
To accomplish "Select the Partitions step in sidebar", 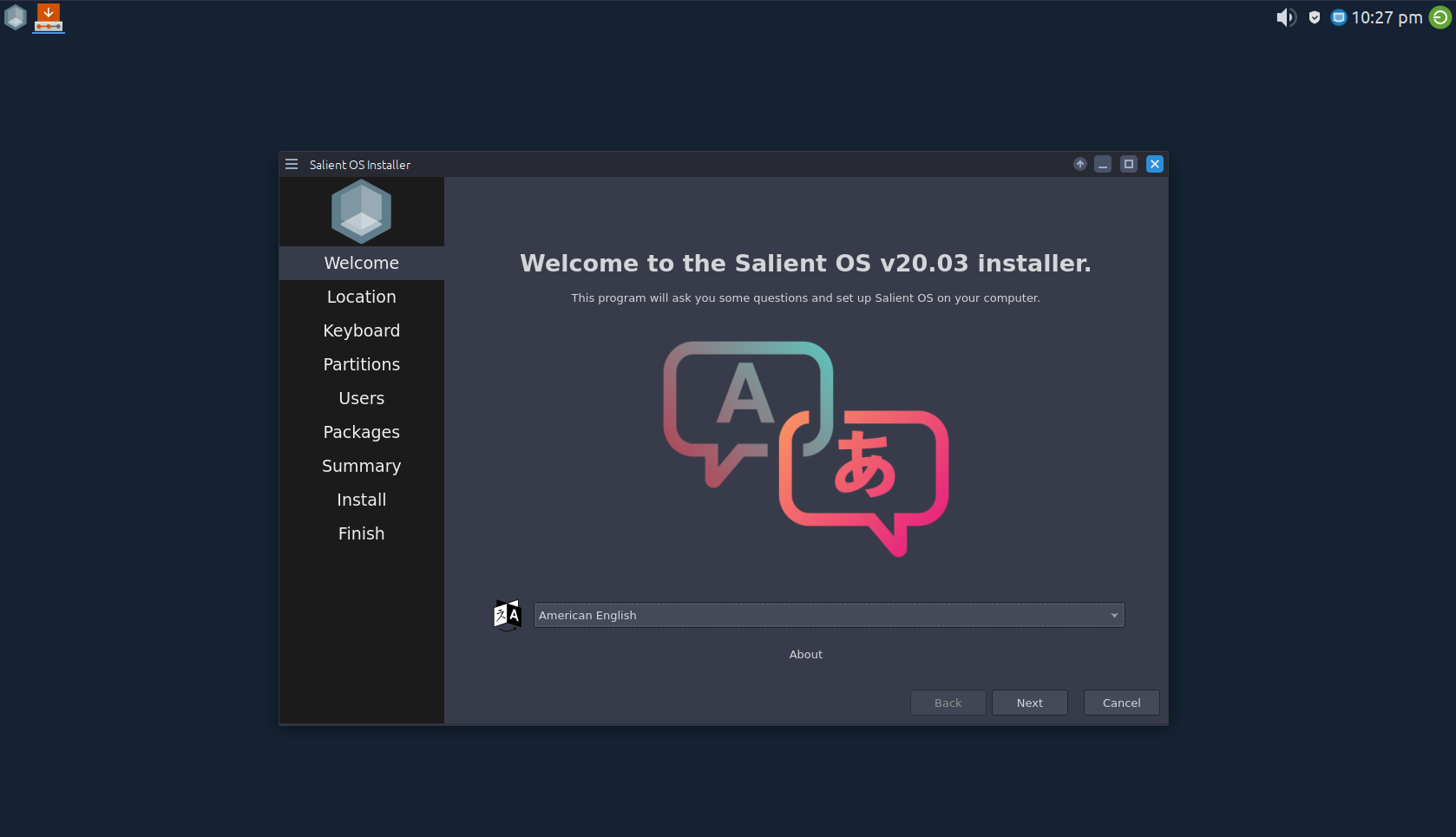I will [361, 364].
